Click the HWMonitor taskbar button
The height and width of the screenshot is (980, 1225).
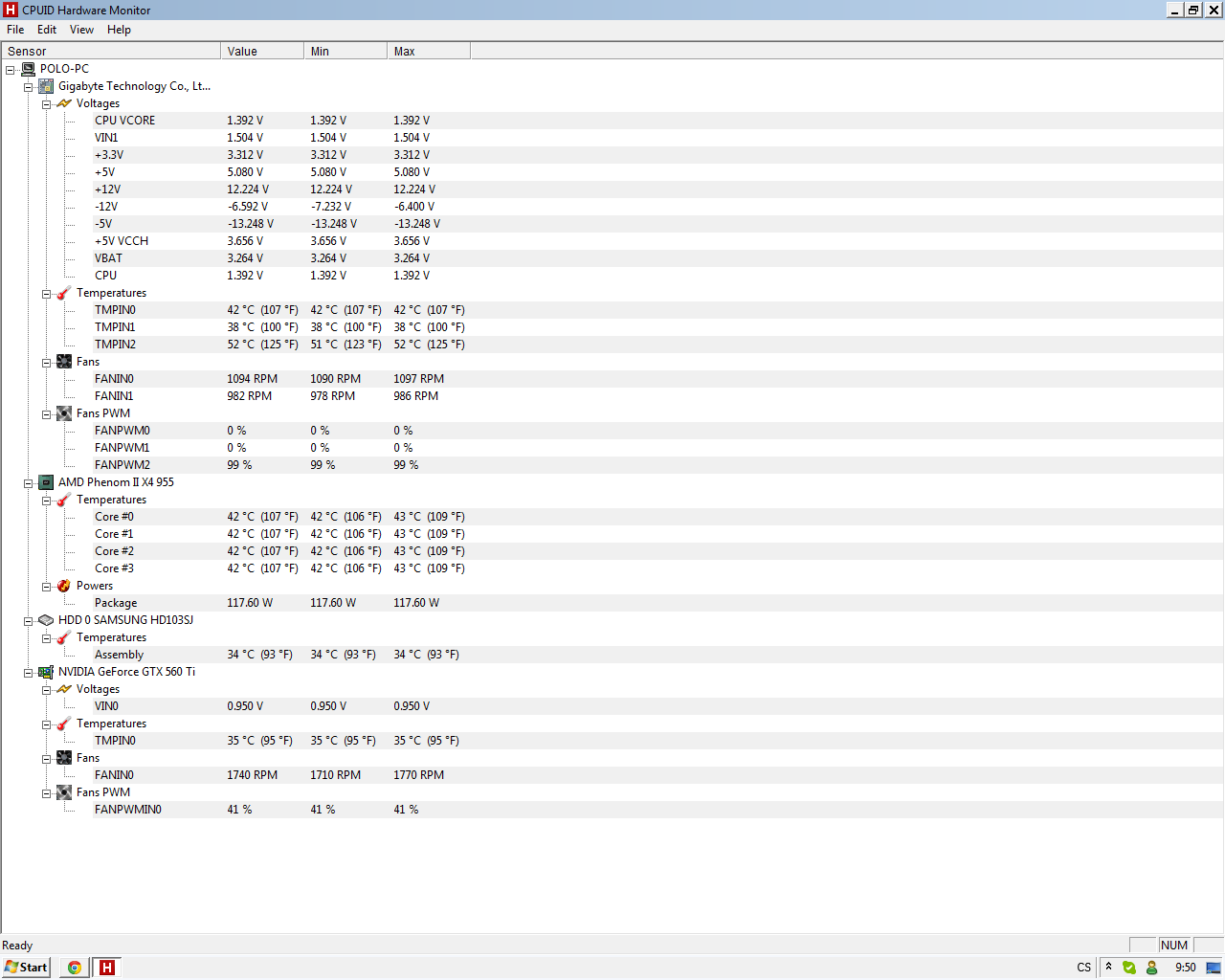click(x=107, y=968)
